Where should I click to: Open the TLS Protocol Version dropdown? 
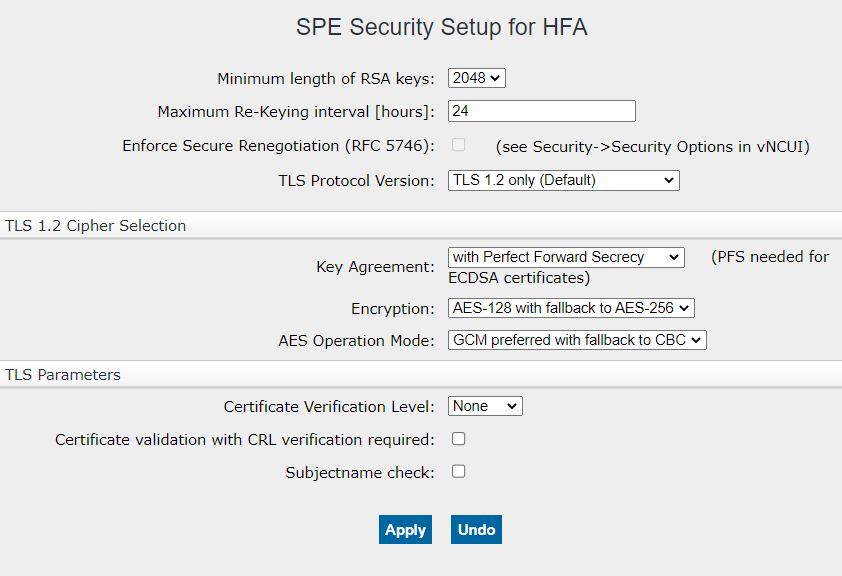(564, 180)
